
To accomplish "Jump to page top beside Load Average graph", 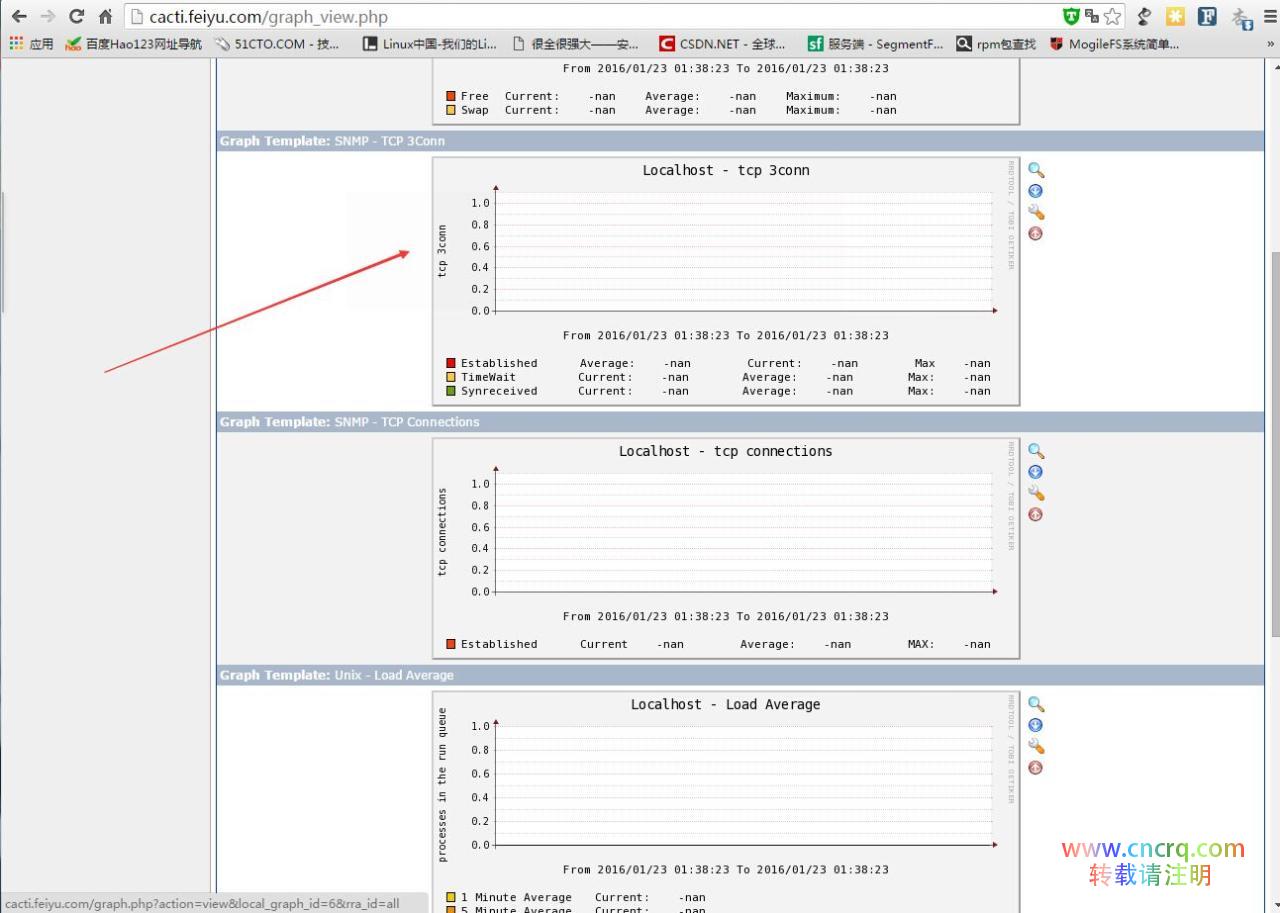I will pos(1036,767).
